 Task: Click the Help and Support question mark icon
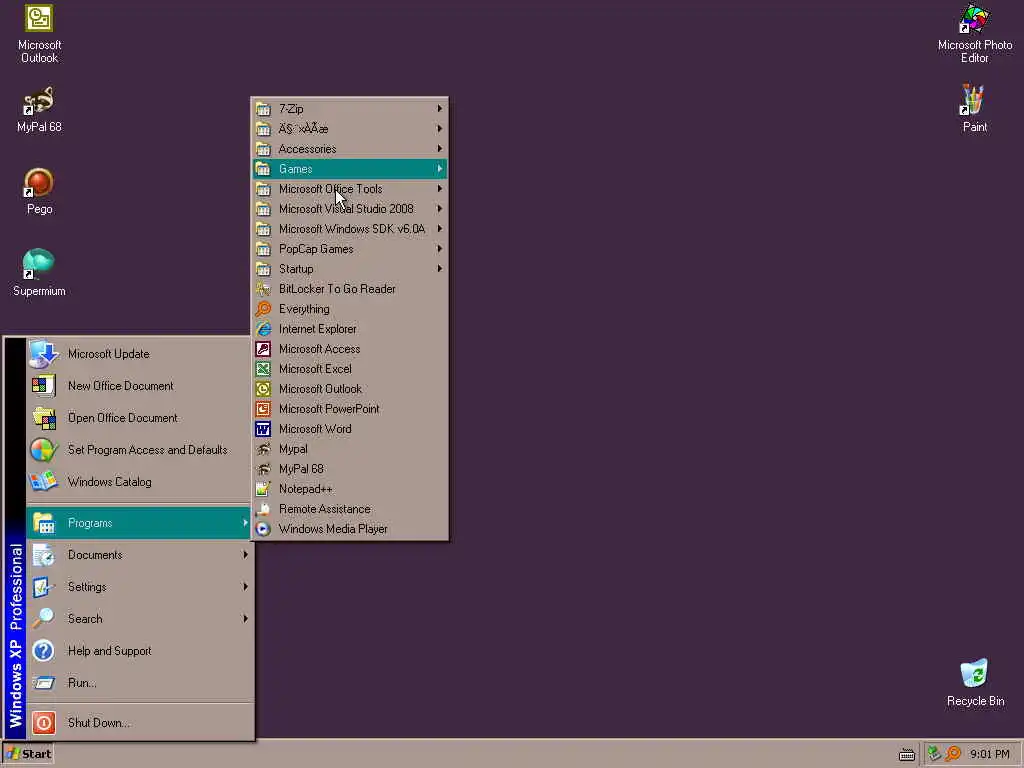coord(44,650)
